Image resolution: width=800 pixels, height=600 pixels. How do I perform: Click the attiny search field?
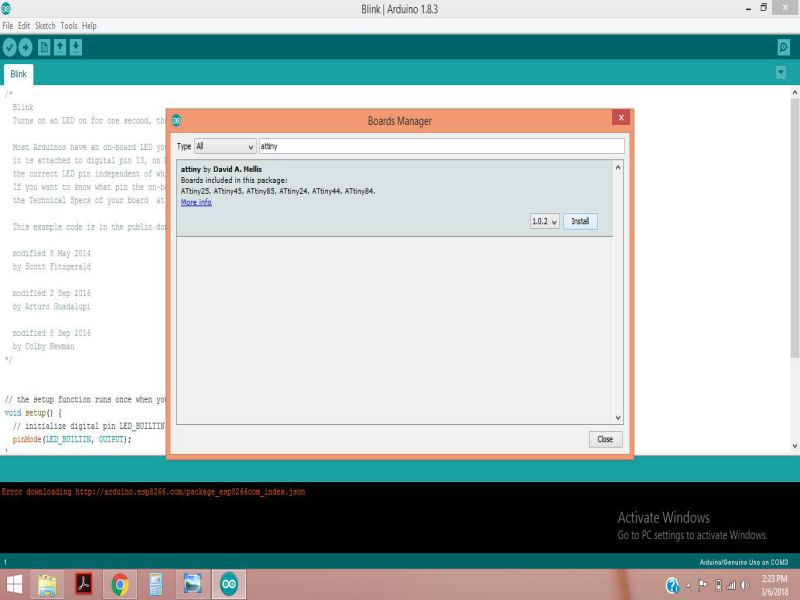(441, 146)
